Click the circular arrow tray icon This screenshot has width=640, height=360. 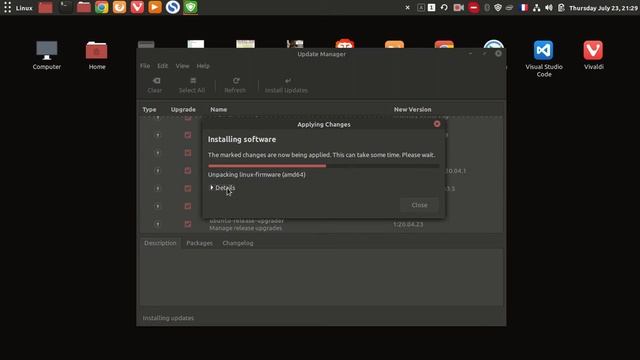pos(444,7)
